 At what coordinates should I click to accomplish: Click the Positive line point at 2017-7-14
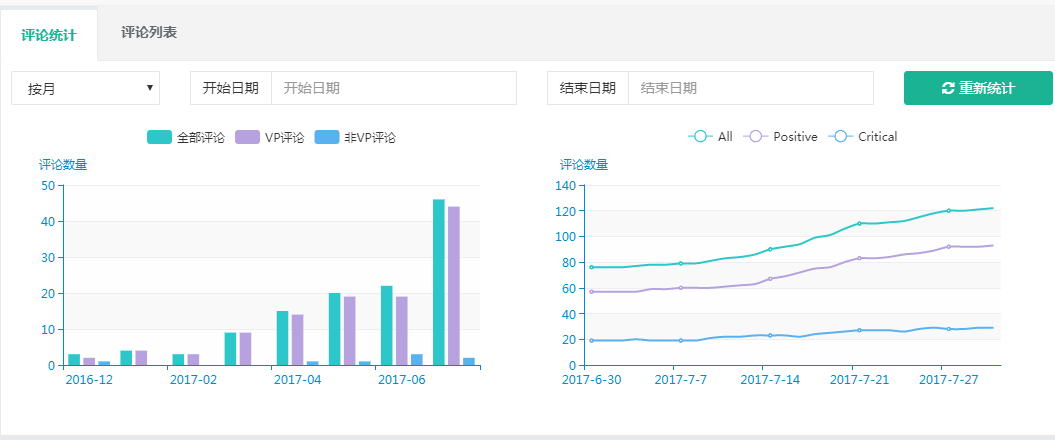click(770, 279)
